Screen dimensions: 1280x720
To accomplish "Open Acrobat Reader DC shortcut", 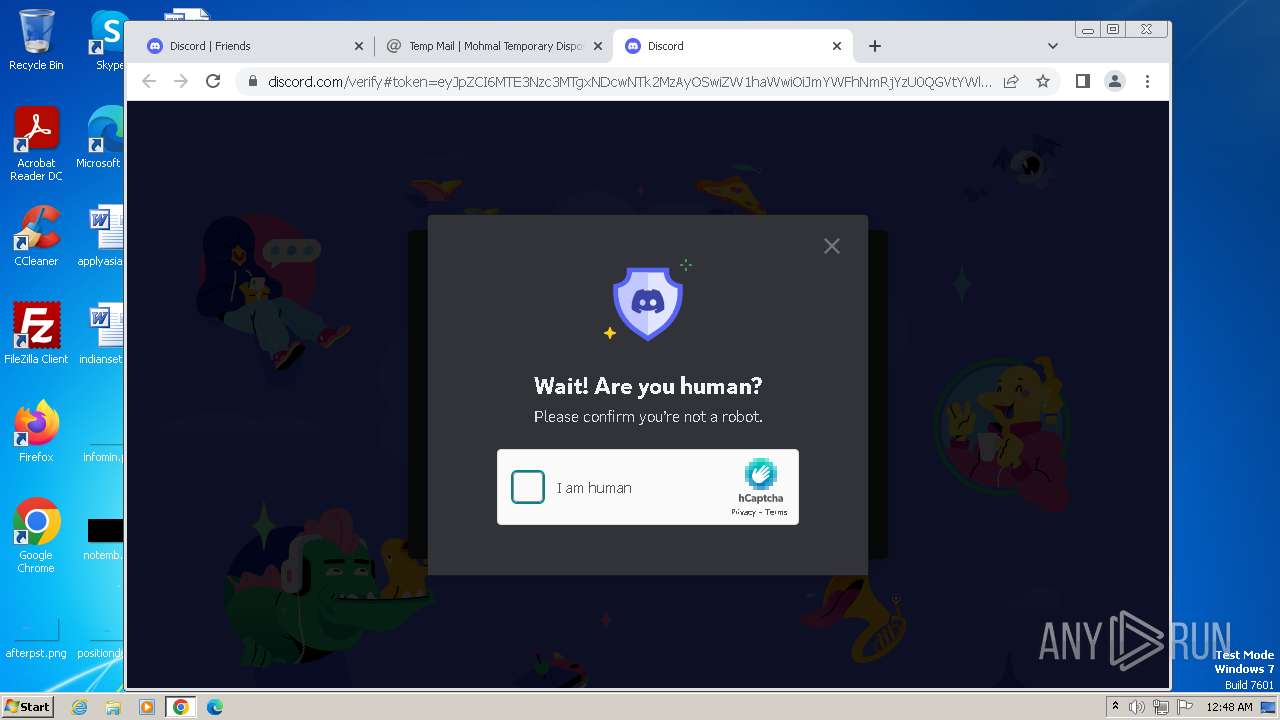I will 36,144.
